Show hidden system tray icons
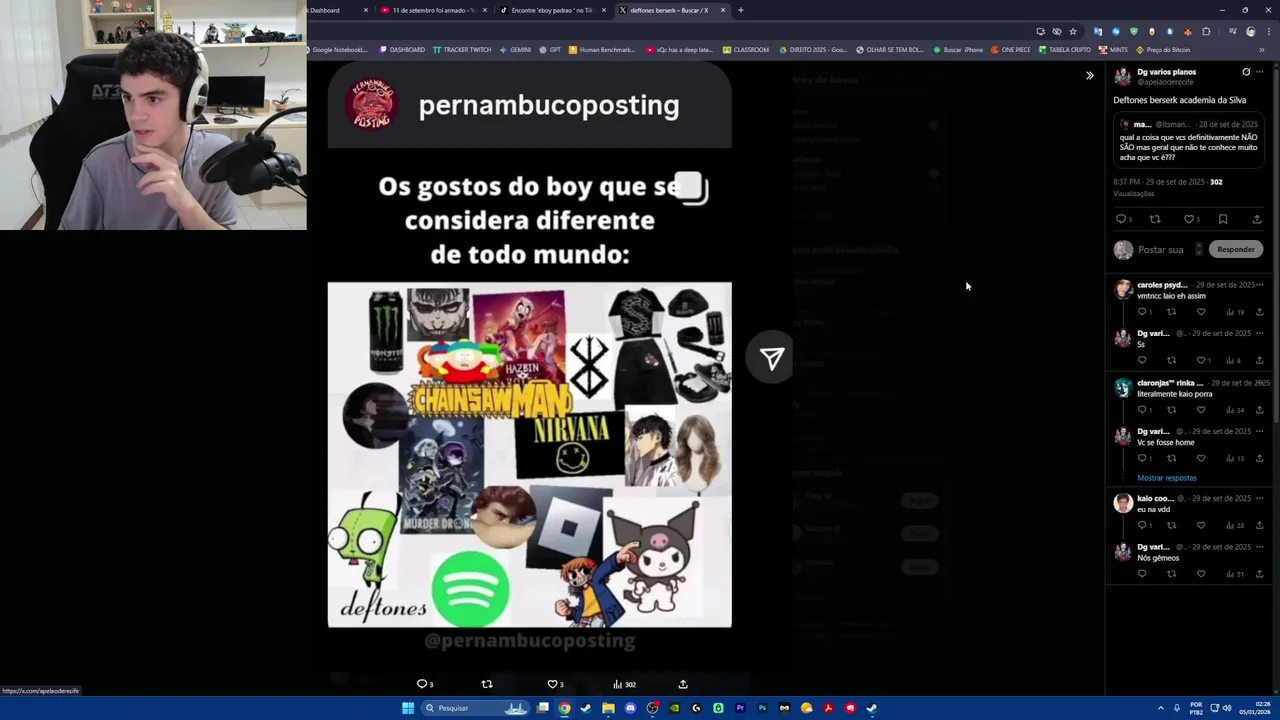The height and width of the screenshot is (720, 1280). (x=1161, y=708)
